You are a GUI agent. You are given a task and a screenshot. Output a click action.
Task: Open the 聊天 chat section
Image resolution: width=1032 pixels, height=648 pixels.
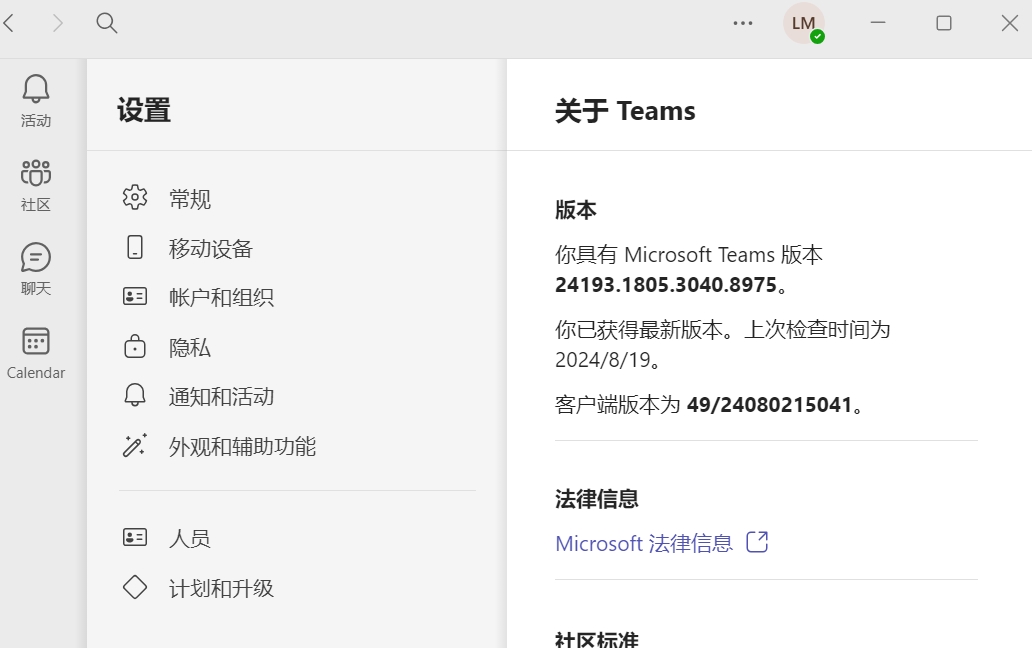[36, 269]
